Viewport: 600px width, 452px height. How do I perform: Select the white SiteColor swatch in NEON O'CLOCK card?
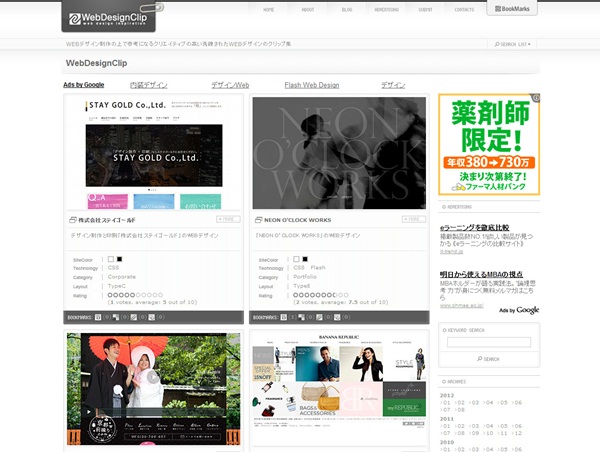(x=296, y=259)
